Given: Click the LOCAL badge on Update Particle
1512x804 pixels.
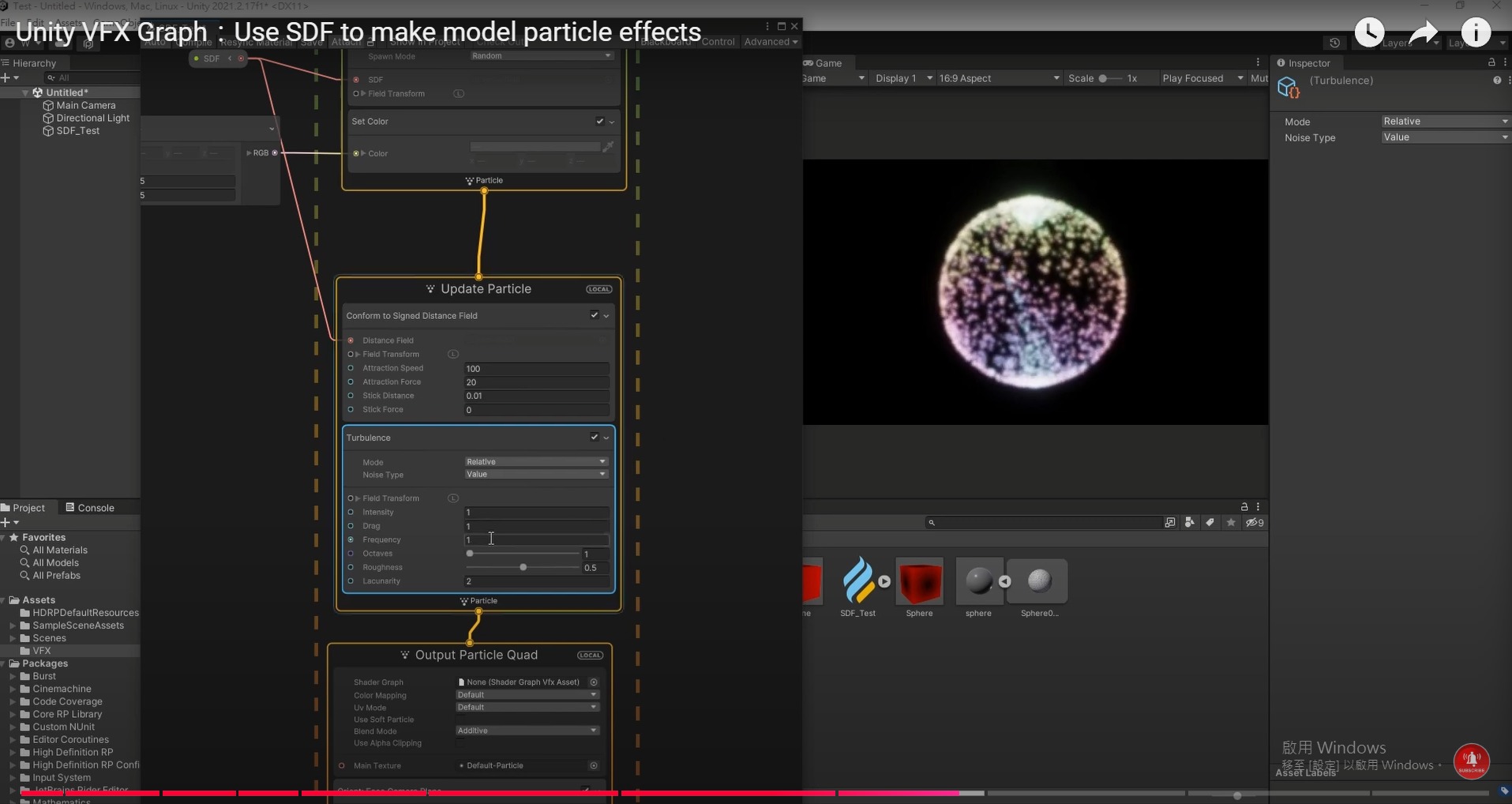Looking at the screenshot, I should [x=598, y=289].
